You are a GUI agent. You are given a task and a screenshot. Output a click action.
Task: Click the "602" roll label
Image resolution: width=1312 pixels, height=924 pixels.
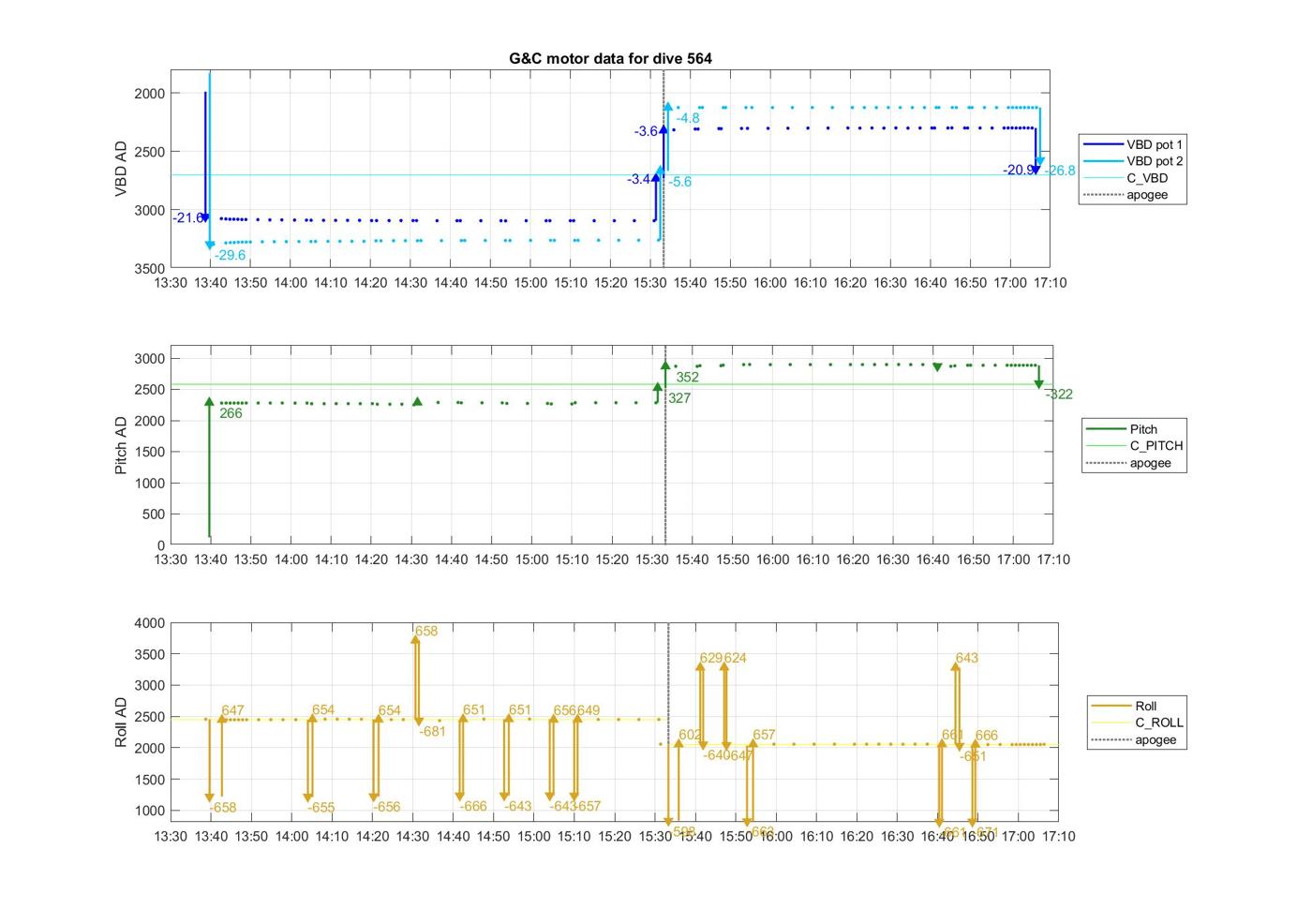pos(690,735)
